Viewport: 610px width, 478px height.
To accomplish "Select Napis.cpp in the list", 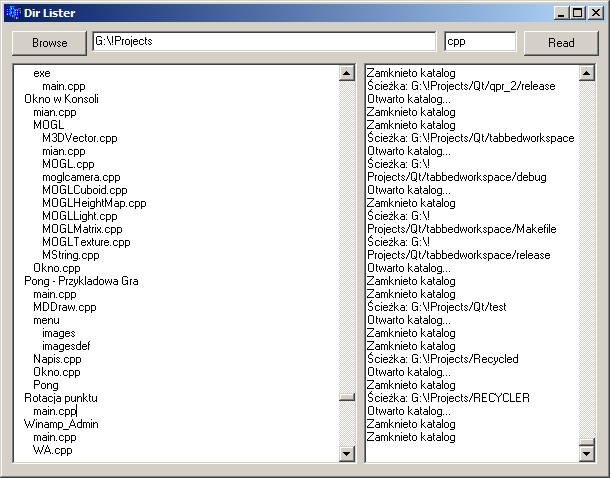I will pyautogui.click(x=57, y=359).
